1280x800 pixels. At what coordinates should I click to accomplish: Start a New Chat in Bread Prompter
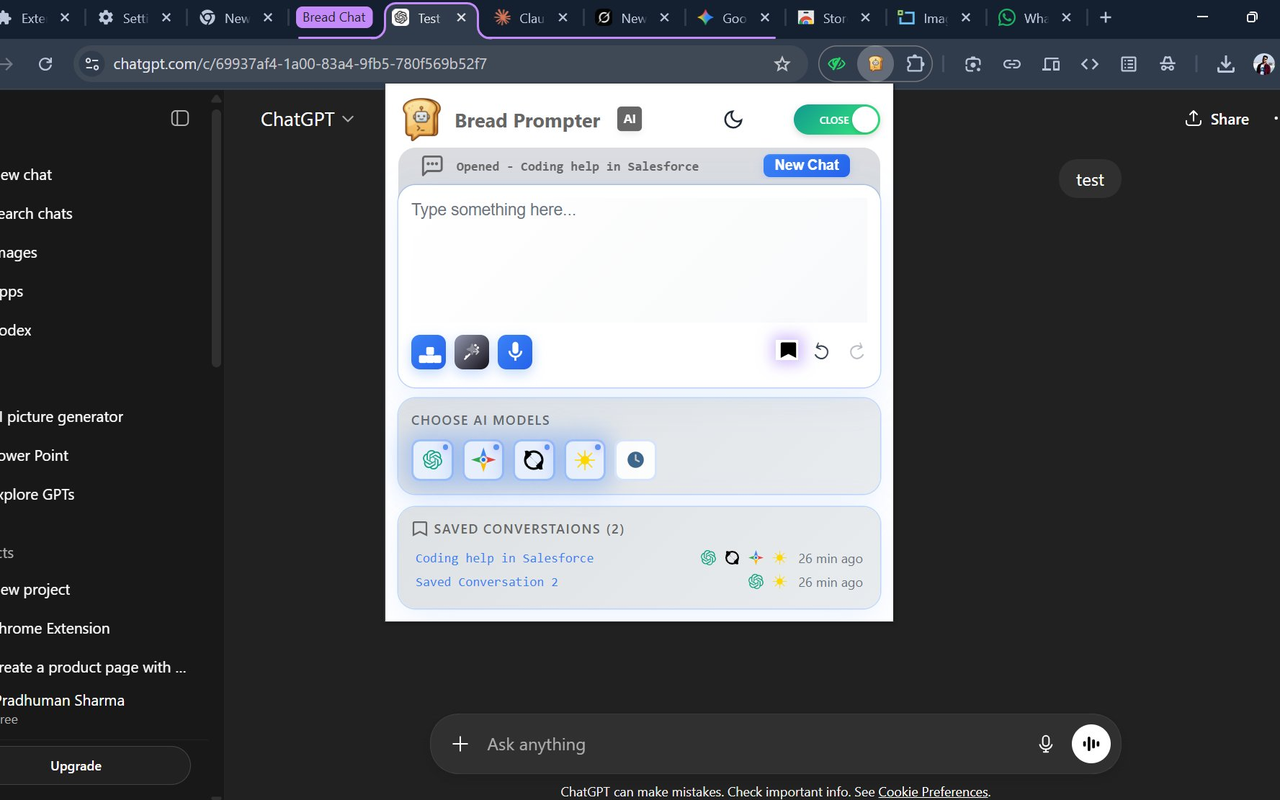coord(806,165)
